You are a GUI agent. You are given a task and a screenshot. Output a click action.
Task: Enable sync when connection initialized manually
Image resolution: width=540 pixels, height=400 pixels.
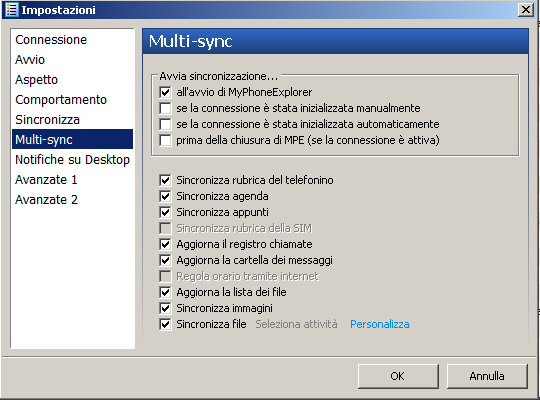[165, 108]
